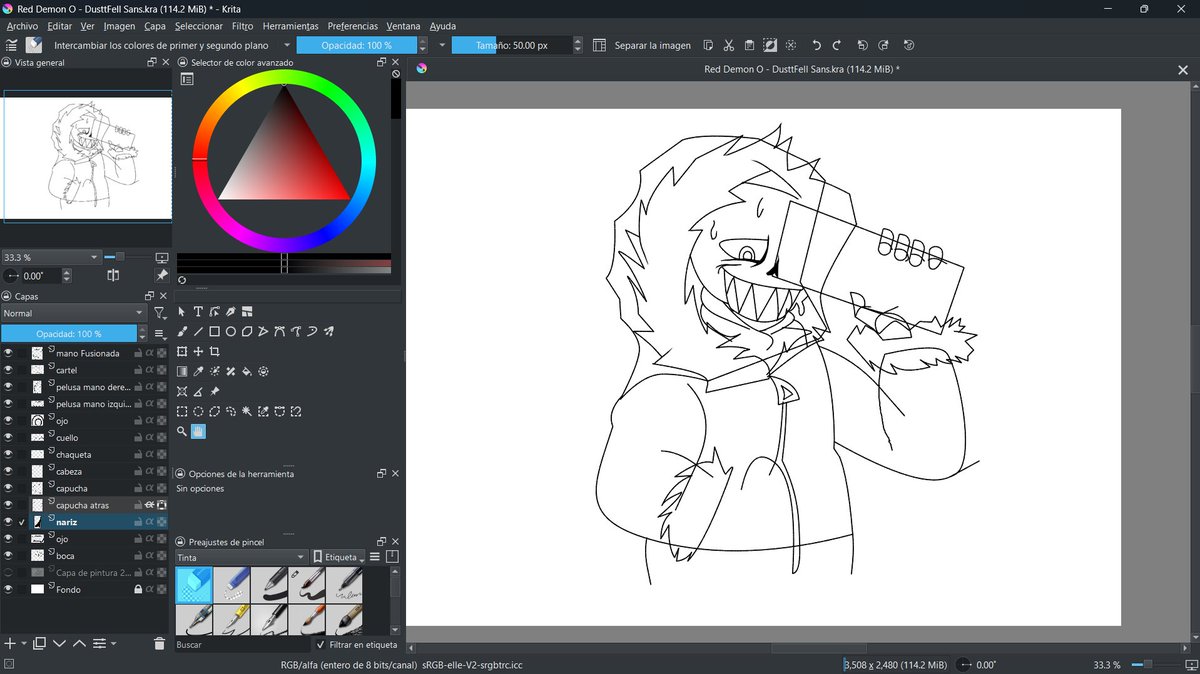Hide the 'Fondo' layer
This screenshot has height=674, width=1200.
point(8,590)
